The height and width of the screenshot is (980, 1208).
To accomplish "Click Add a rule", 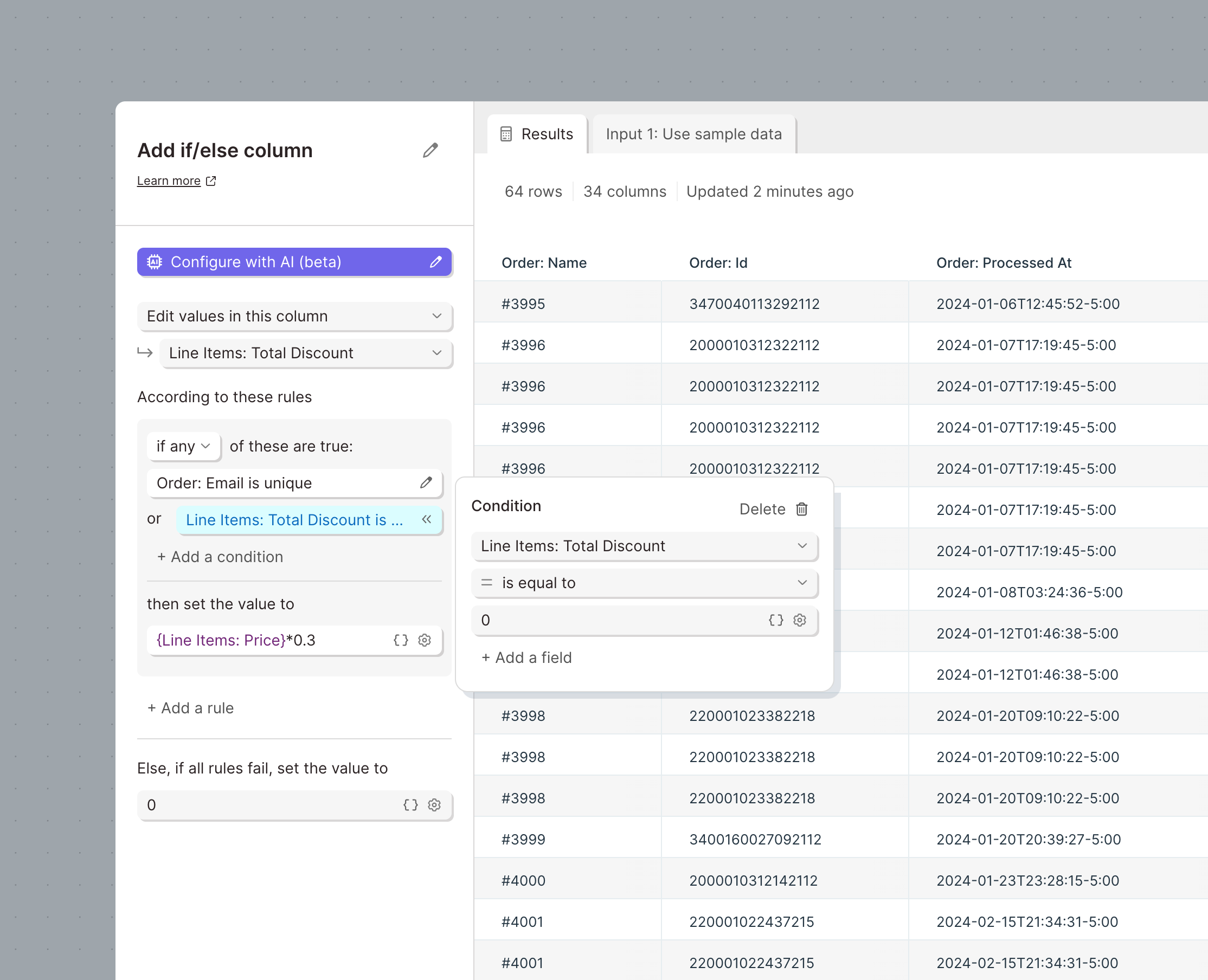I will coord(190,708).
